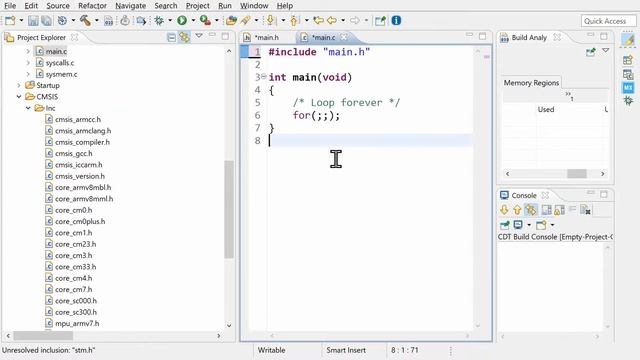Fold the main function at line 3
Viewport: 640px width, 360px height.
(x=264, y=76)
